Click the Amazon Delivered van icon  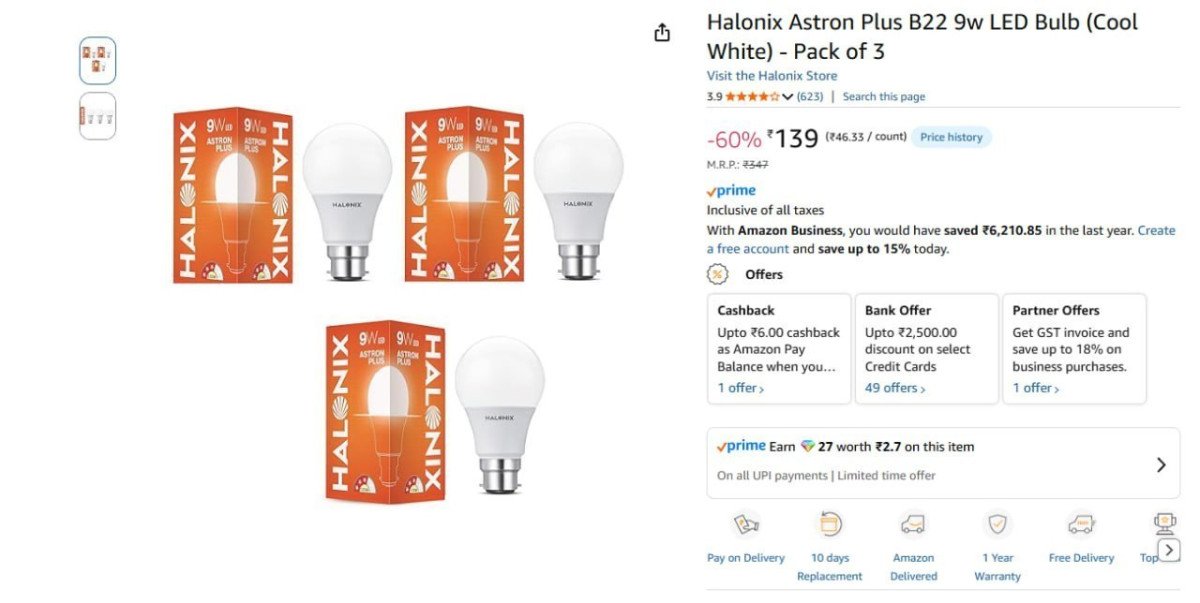point(913,522)
